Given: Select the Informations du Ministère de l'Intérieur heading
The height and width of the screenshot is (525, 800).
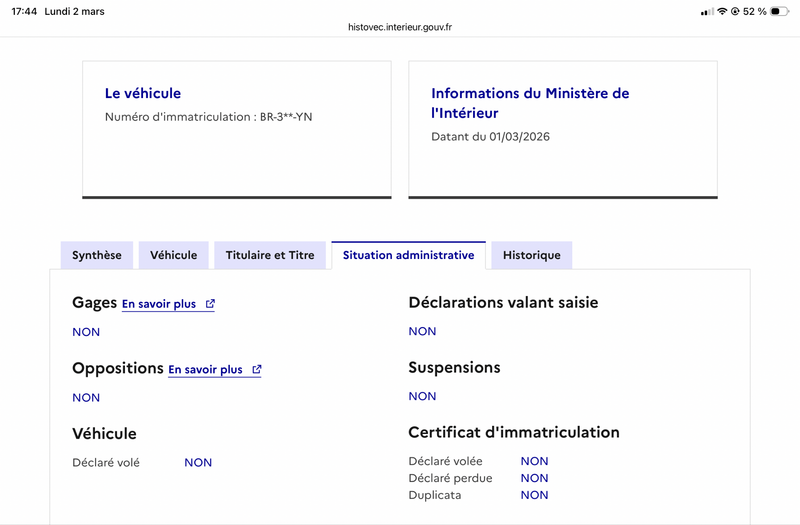Looking at the screenshot, I should coord(530,103).
